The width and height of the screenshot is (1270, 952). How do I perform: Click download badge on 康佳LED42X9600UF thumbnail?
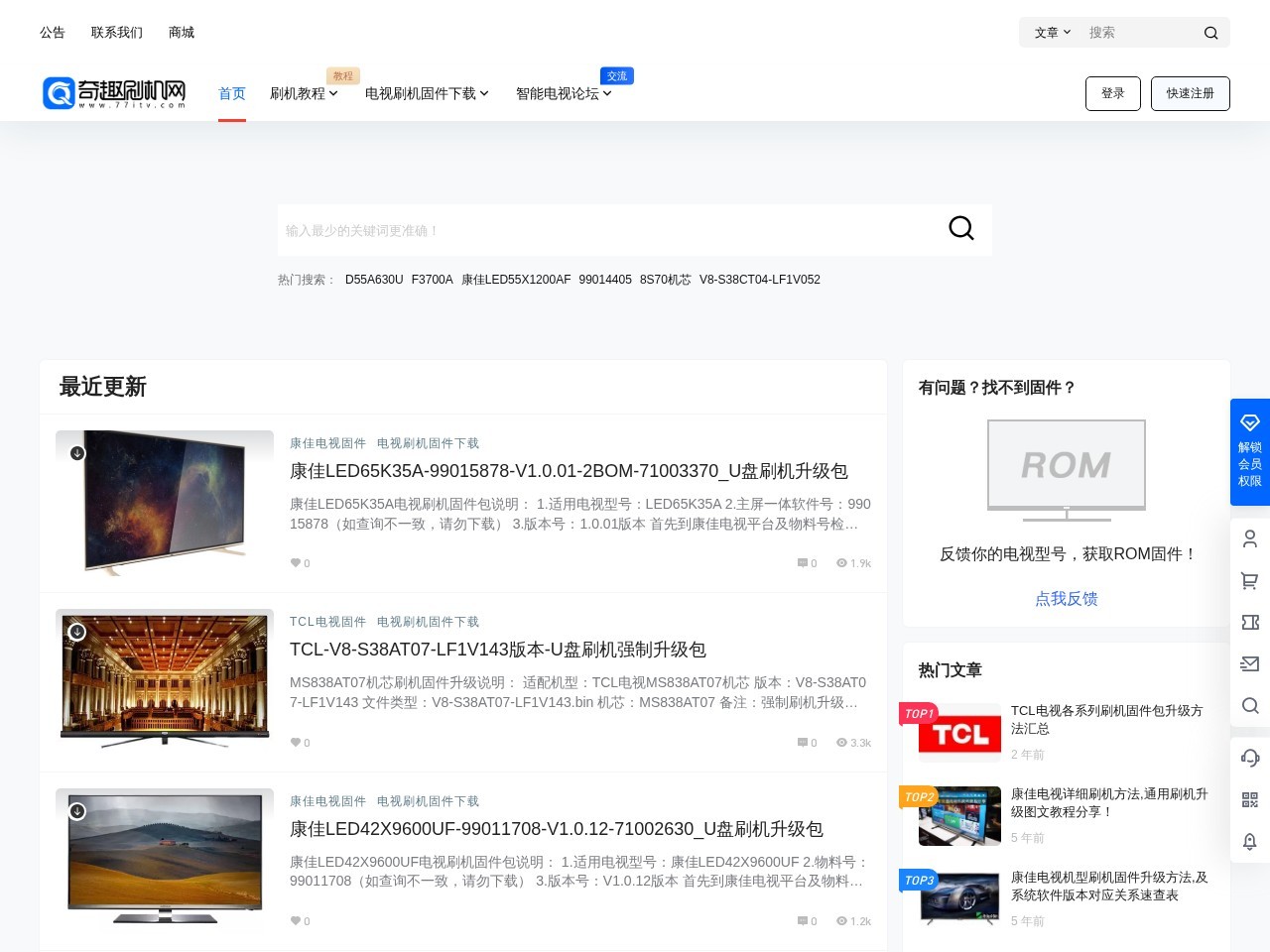tap(77, 811)
